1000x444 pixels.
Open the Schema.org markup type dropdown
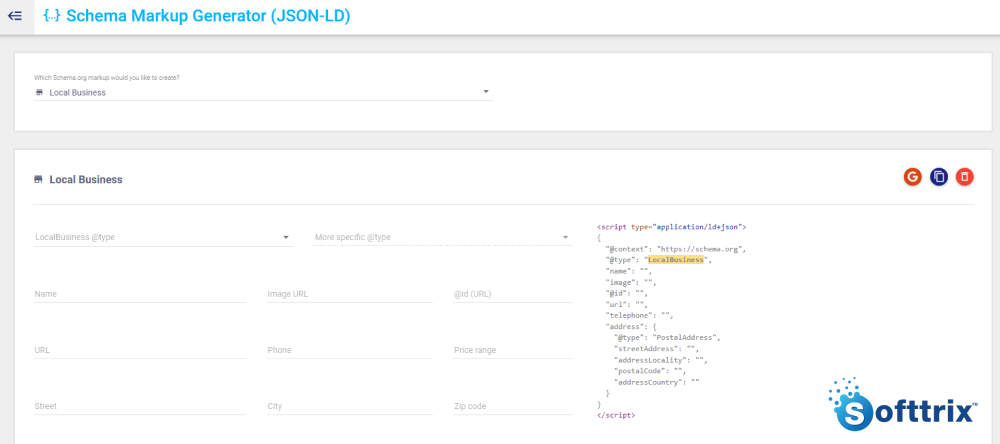[x=263, y=92]
